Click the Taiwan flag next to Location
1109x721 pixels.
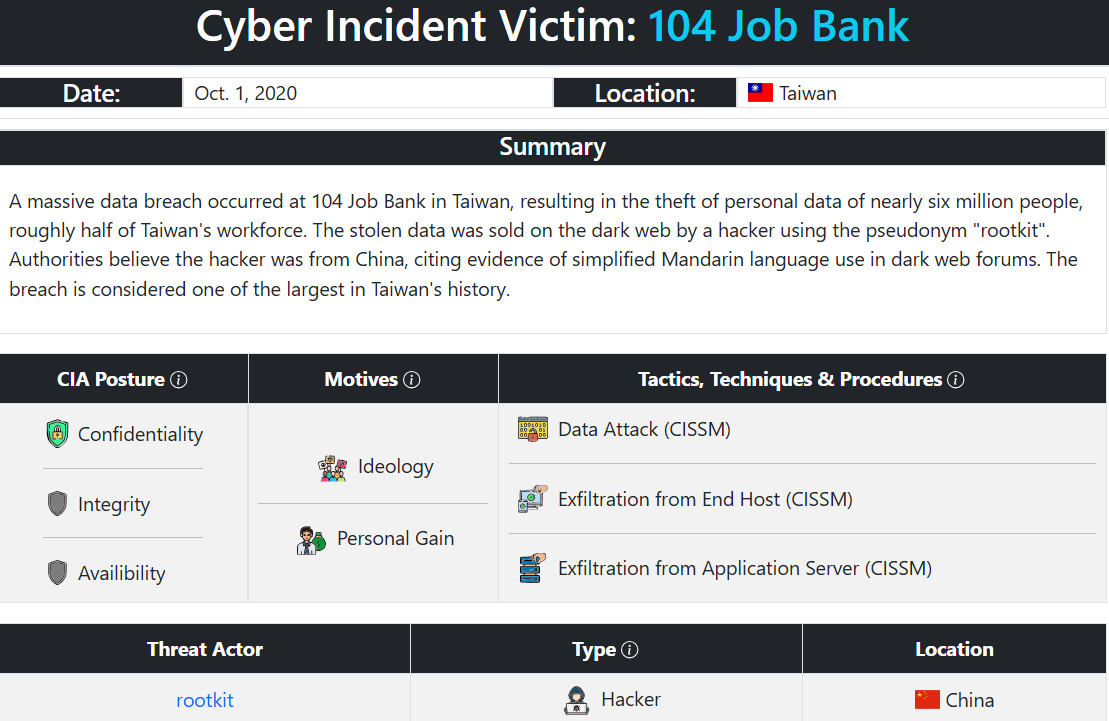[759, 92]
